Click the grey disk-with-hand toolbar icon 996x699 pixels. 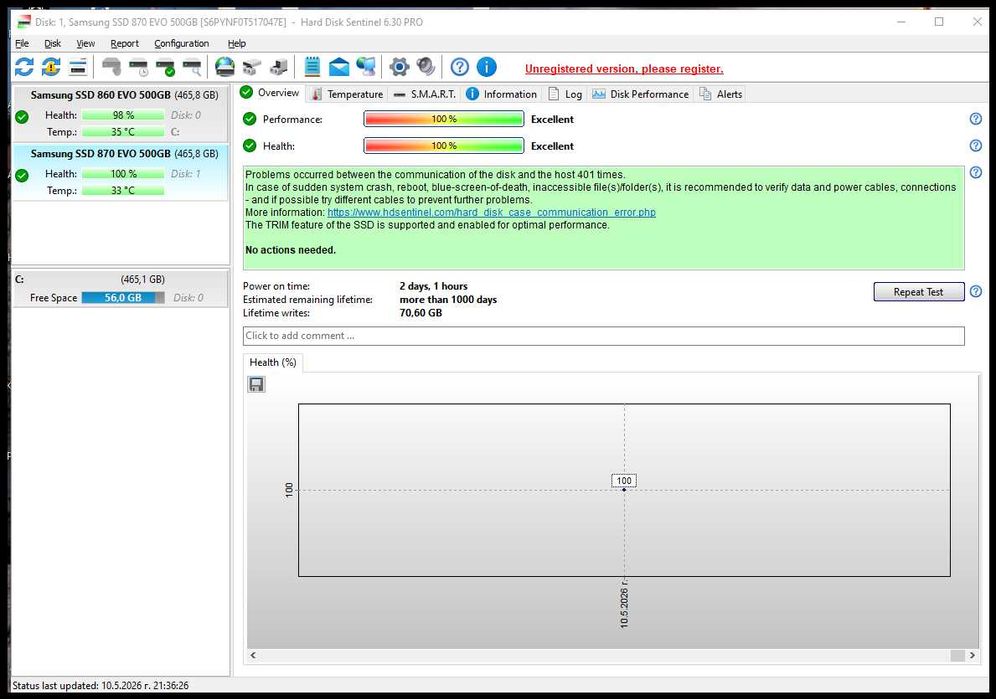[x=112, y=67]
